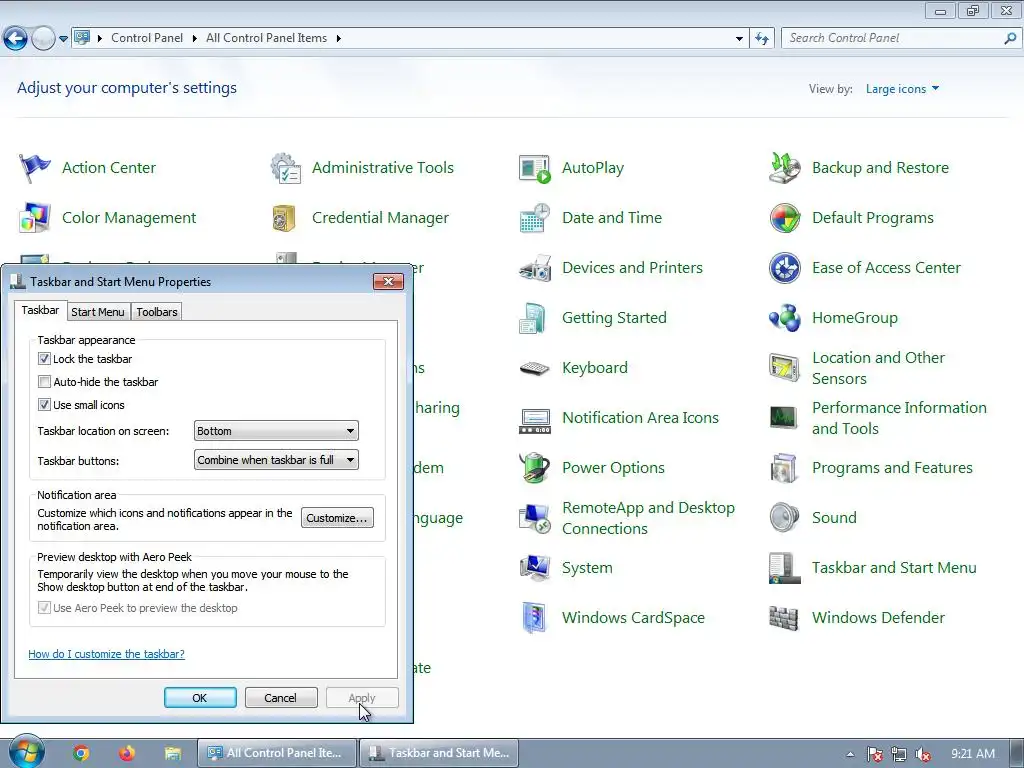Show hidden tray icons arrow
This screenshot has height=768, width=1024.
click(850, 754)
